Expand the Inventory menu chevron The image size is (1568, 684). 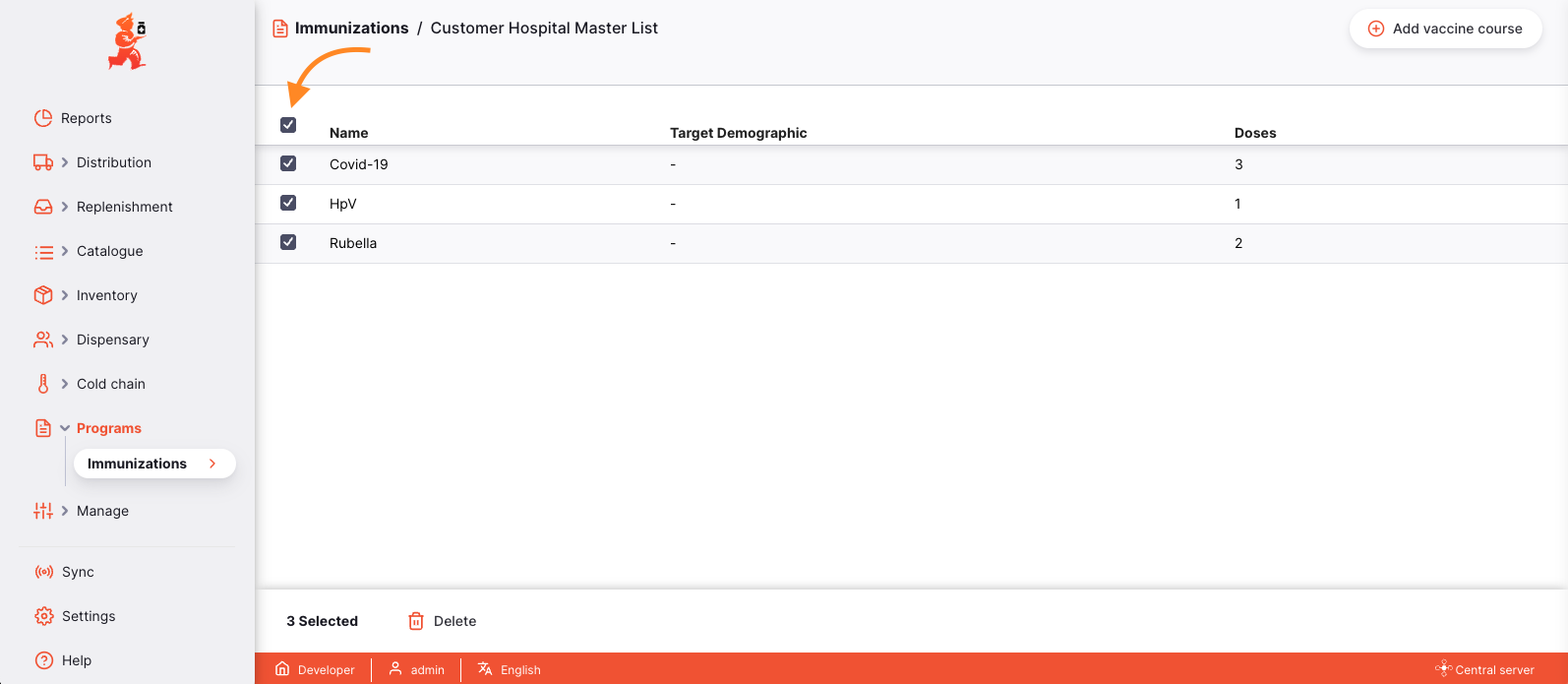pos(65,295)
